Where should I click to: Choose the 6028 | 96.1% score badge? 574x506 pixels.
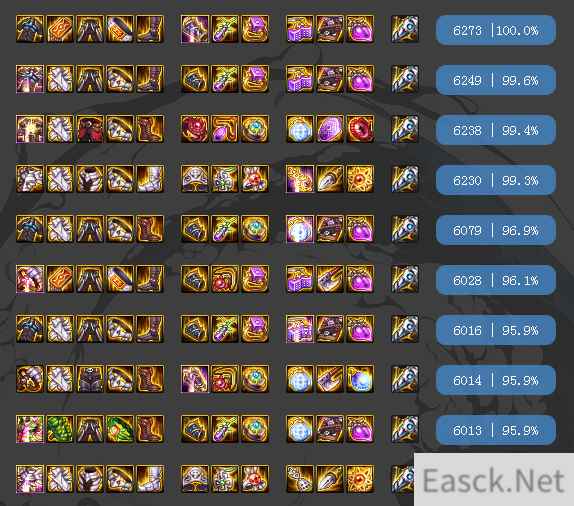pyautogui.click(x=496, y=280)
